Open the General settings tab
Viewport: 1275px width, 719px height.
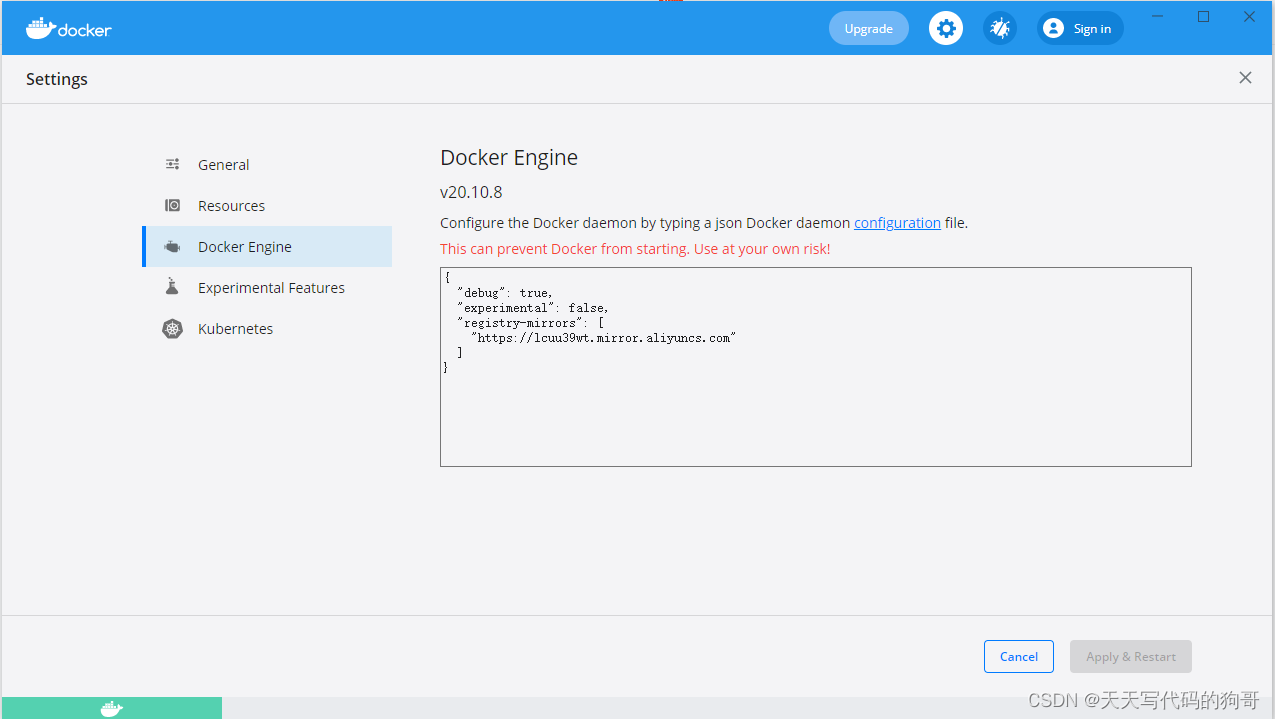coord(267,165)
